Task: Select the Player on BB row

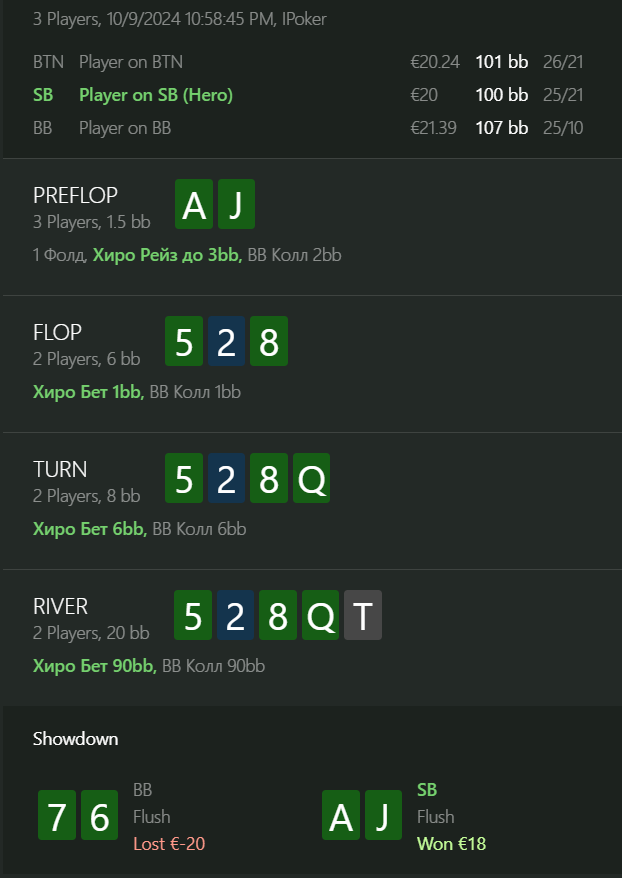Action: pyautogui.click(x=125, y=128)
